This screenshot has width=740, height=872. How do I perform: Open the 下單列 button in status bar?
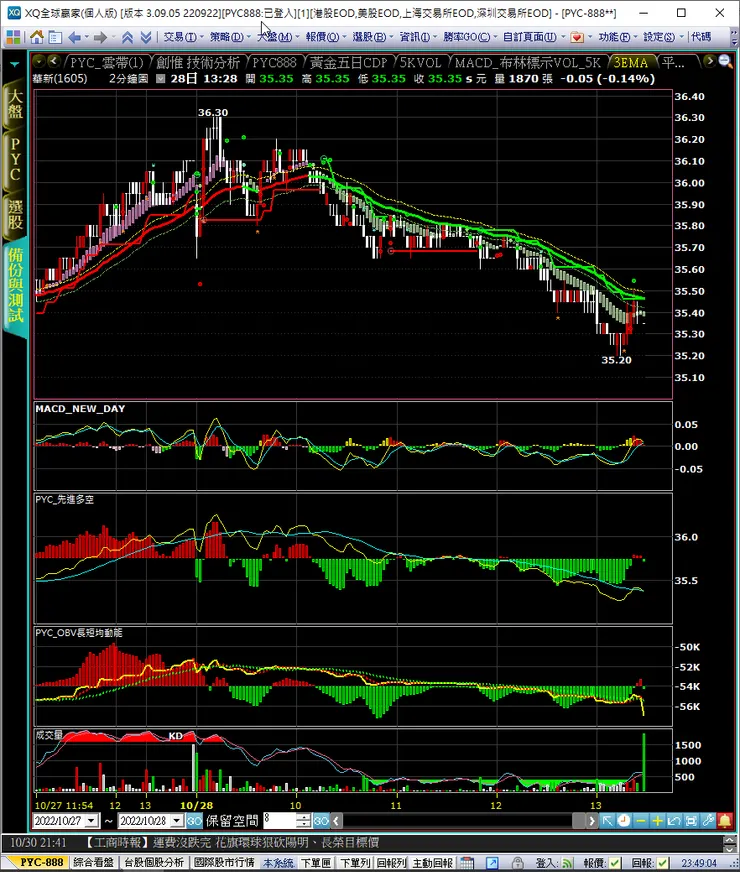click(x=355, y=863)
